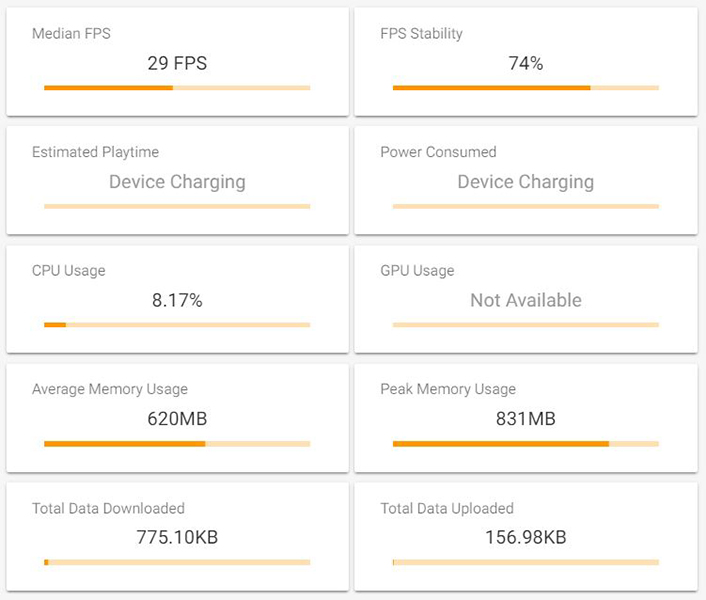Click the Peak Memory Usage progress bar
This screenshot has height=600, width=706.
pyautogui.click(x=526, y=443)
